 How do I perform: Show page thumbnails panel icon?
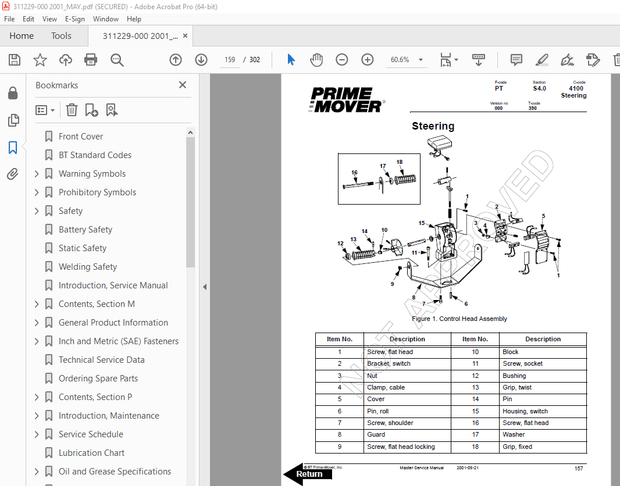tap(13, 120)
